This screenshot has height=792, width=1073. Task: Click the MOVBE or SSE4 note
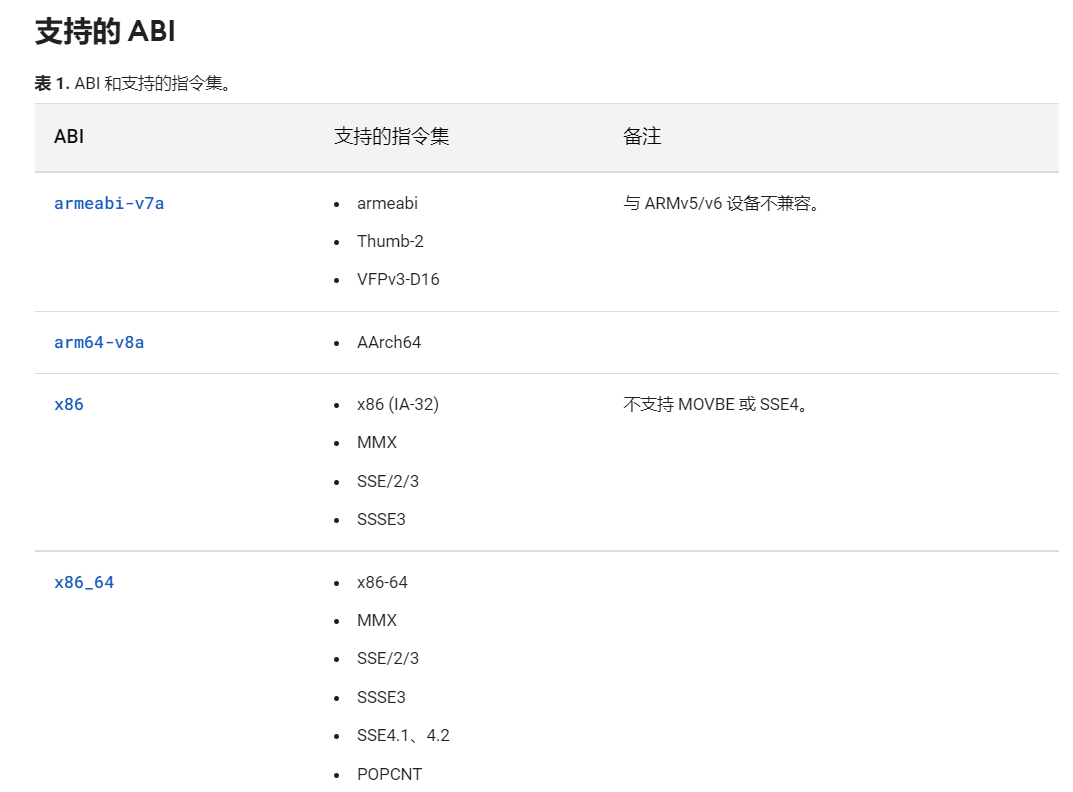point(716,405)
